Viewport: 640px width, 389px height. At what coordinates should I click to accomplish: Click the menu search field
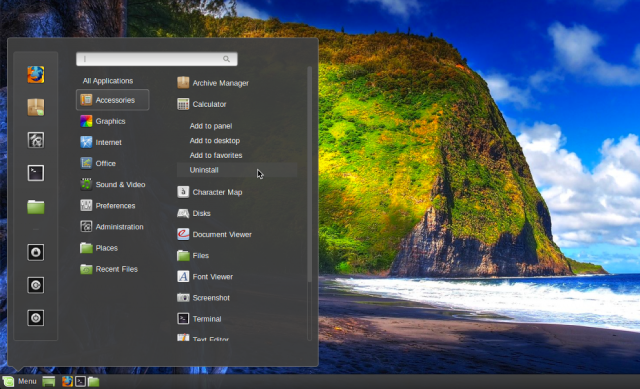[x=157, y=59]
